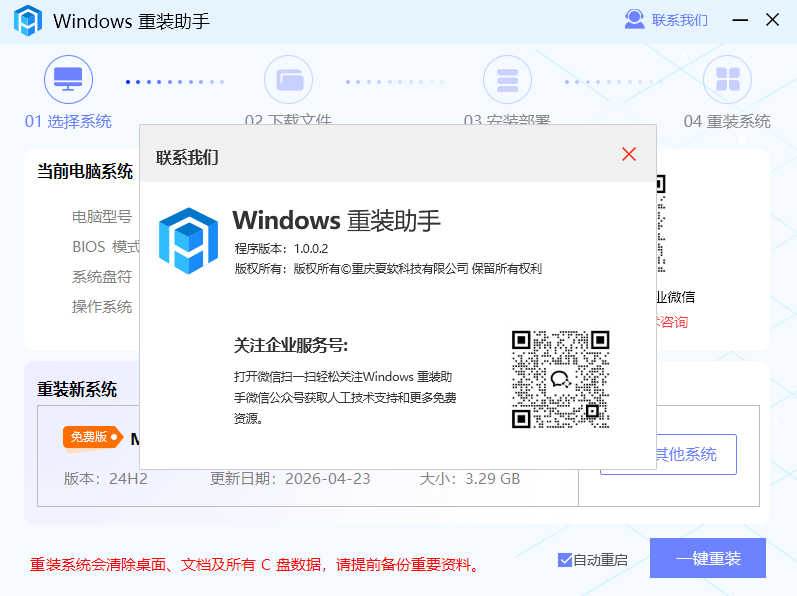The width and height of the screenshot is (797, 596).
Task: Select the 01 选择系统 step label
Action: coord(68,121)
